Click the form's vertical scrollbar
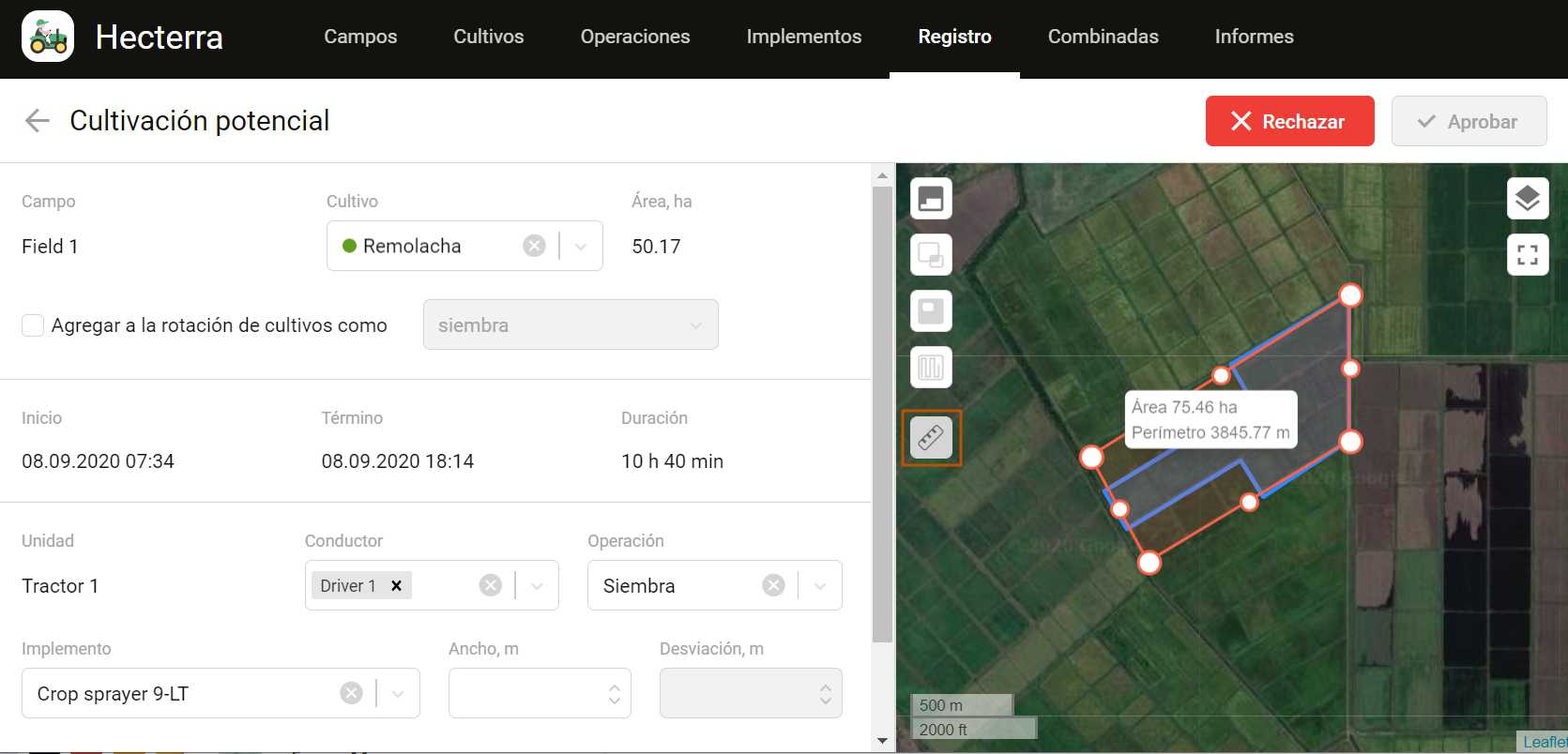The height and width of the screenshot is (754, 1568). pos(882,413)
